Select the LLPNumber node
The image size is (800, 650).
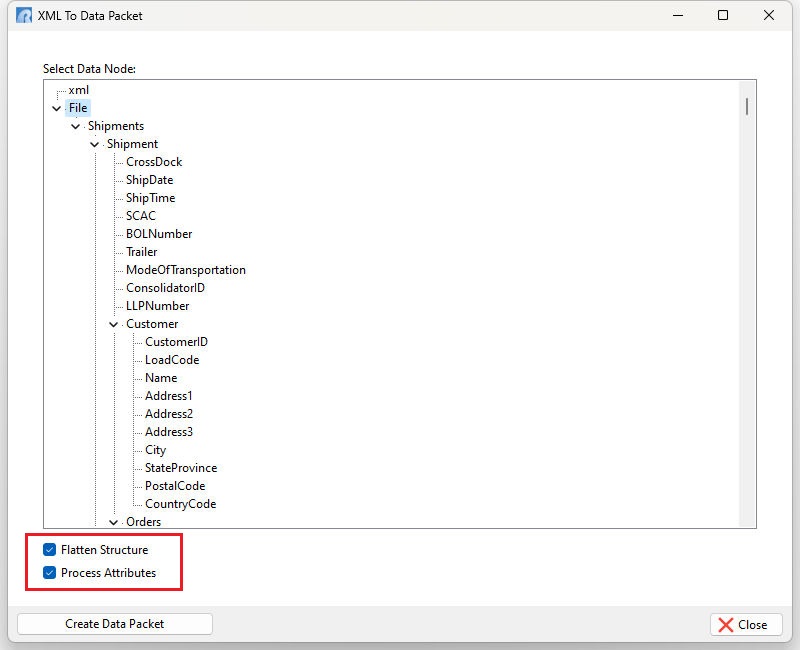pos(158,306)
